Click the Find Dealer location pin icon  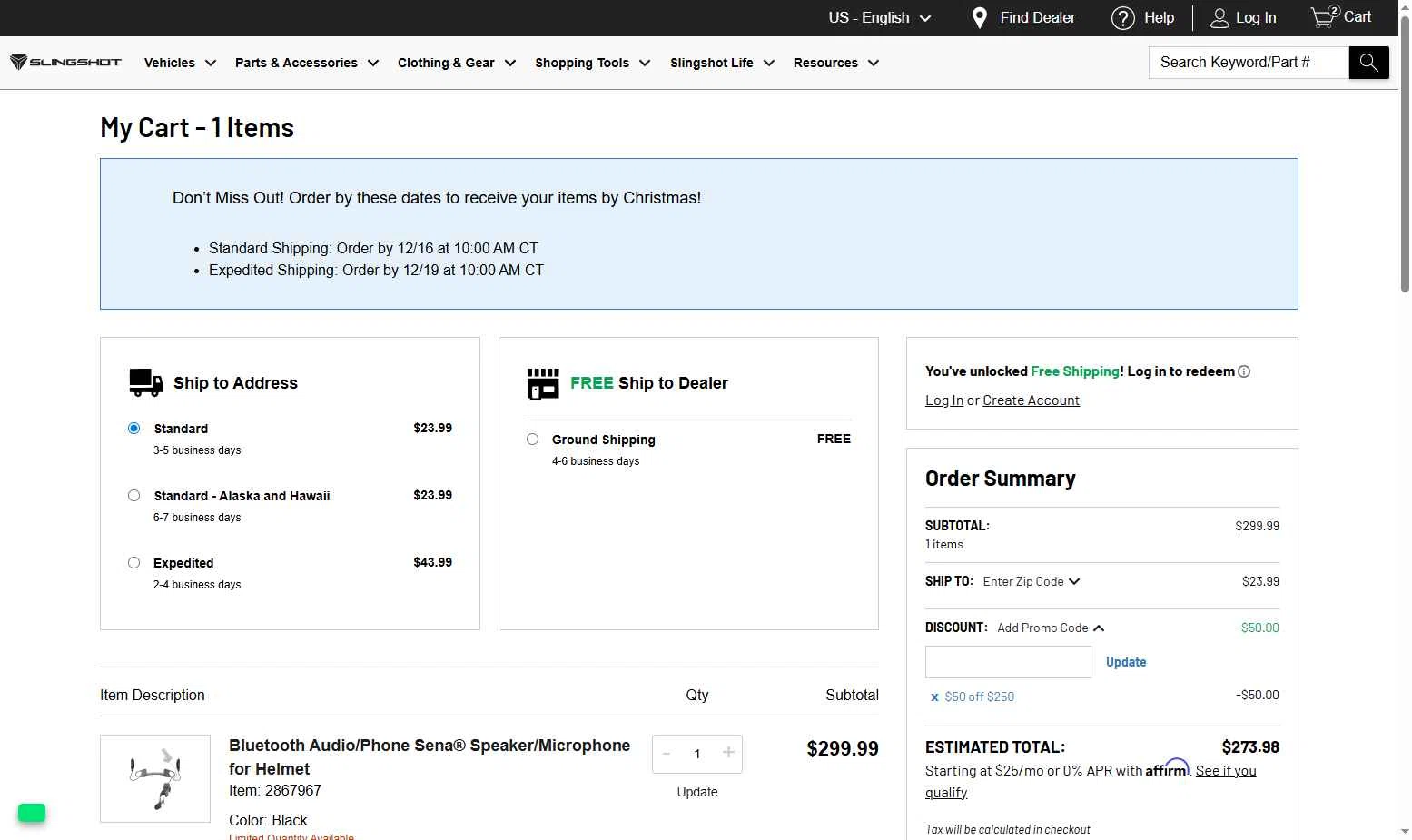tap(979, 18)
